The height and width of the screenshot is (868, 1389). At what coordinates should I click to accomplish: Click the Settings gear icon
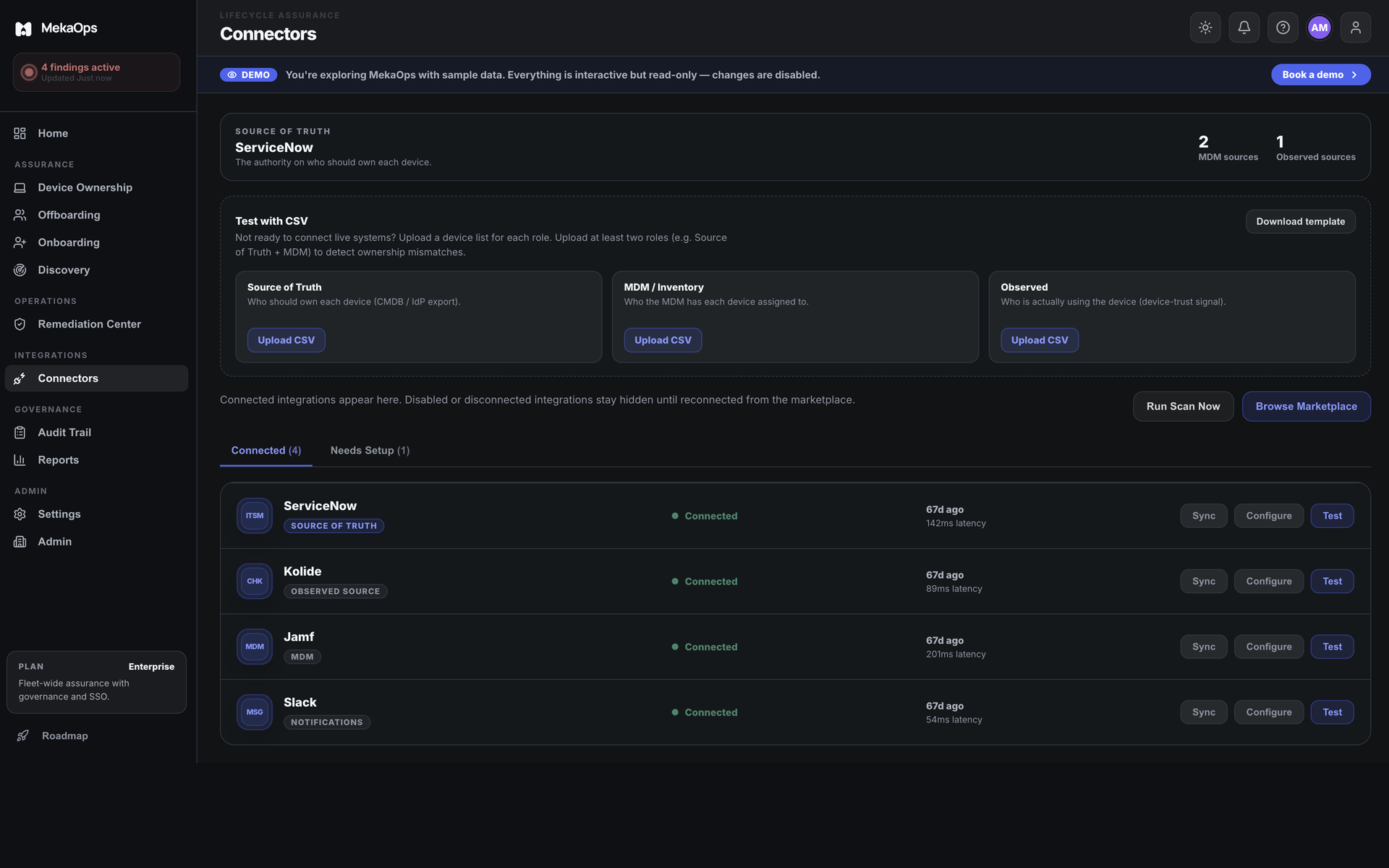[x=20, y=514]
